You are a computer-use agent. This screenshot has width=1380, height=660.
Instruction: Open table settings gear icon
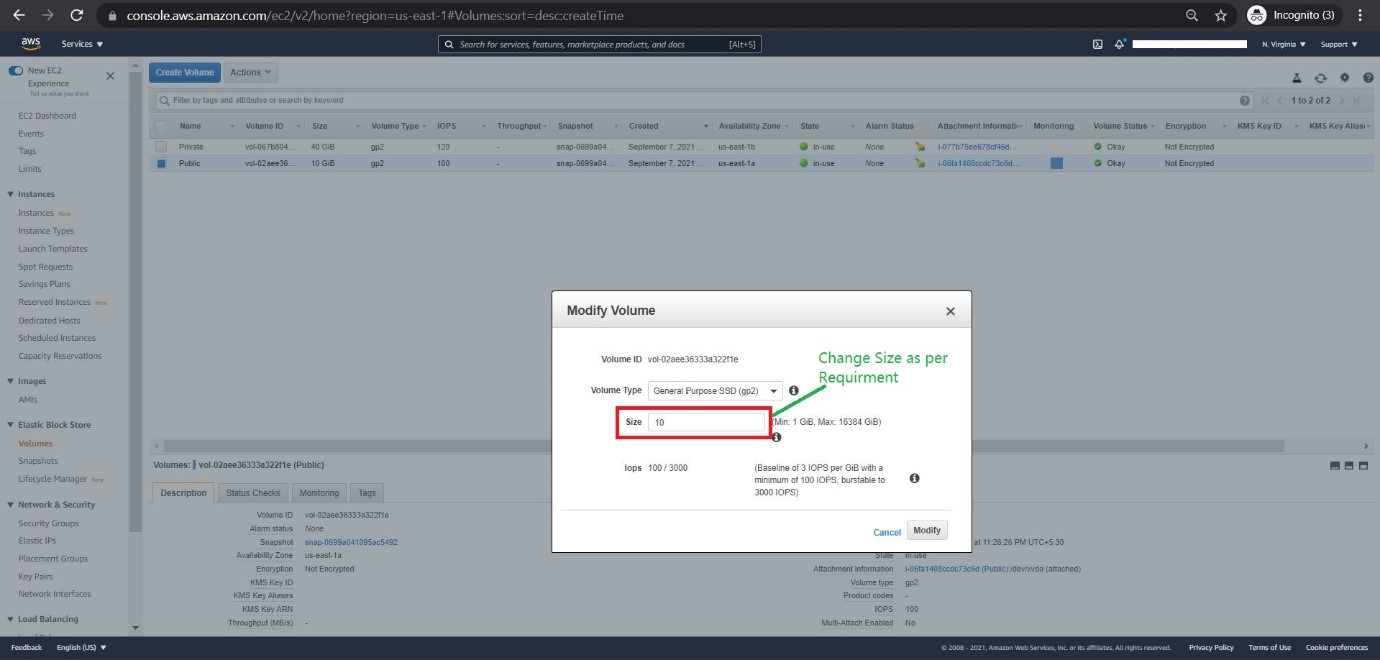point(1344,77)
